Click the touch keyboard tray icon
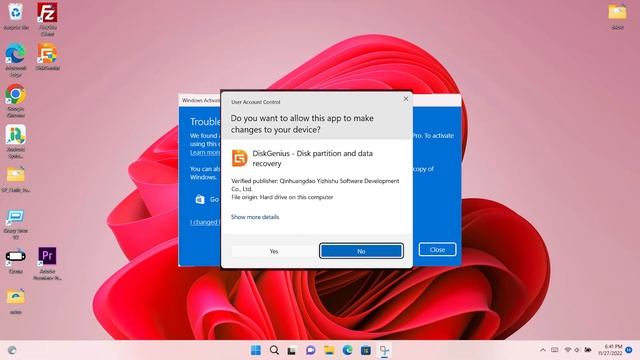Viewport: 640px width, 360px height. (554, 350)
